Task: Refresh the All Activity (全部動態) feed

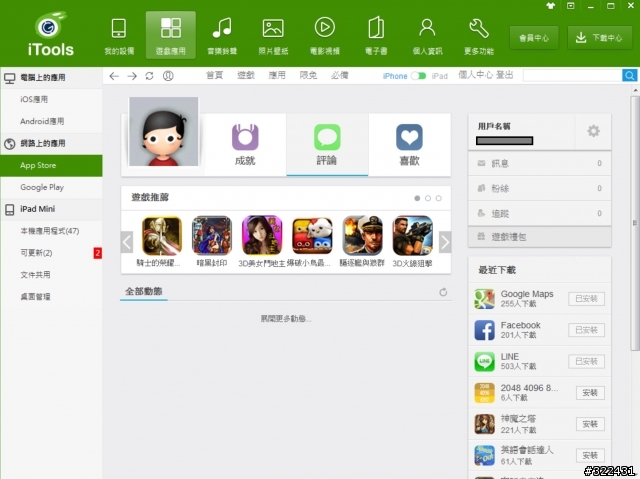Action: tap(443, 292)
